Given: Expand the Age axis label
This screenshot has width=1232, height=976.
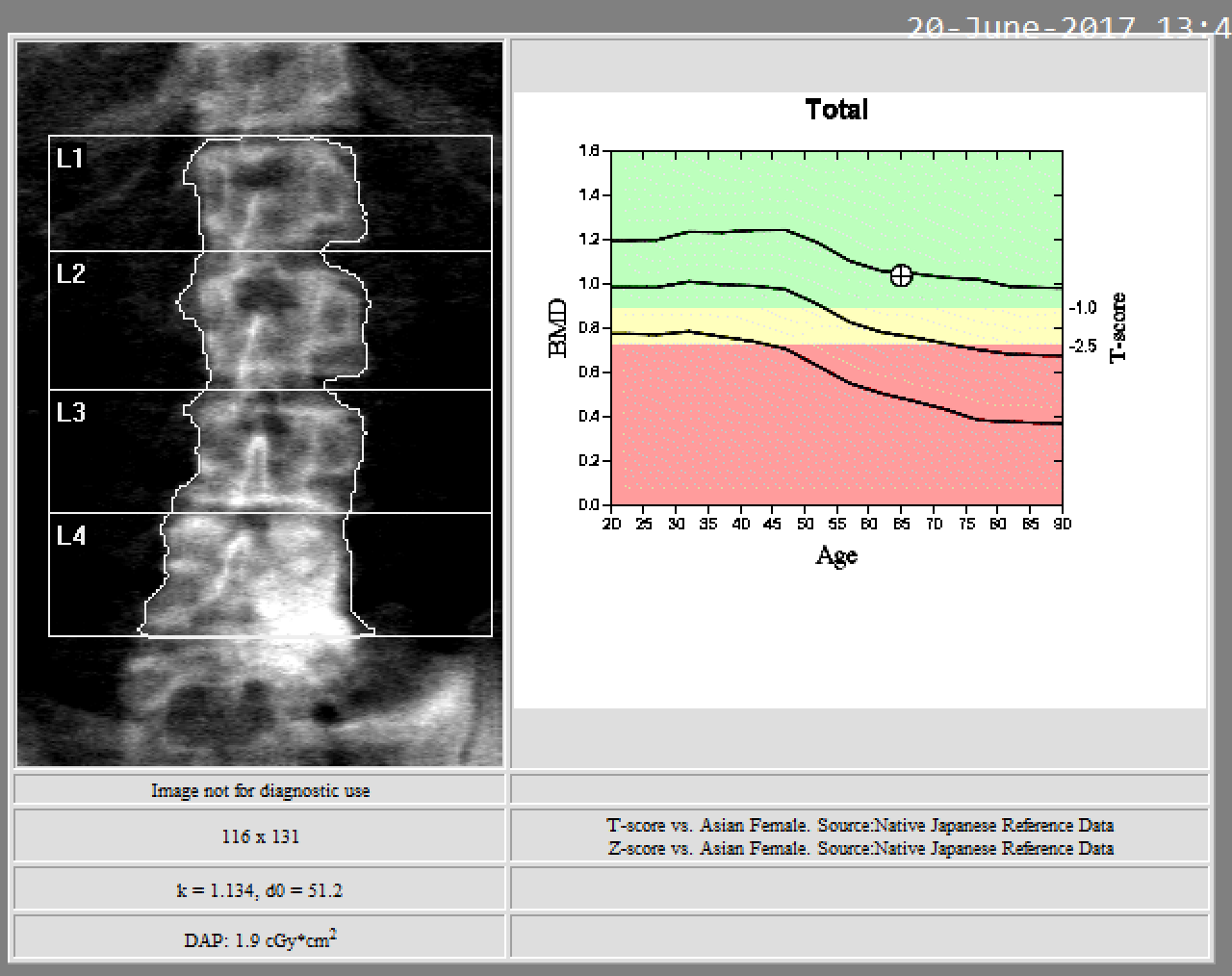Looking at the screenshot, I should (836, 555).
